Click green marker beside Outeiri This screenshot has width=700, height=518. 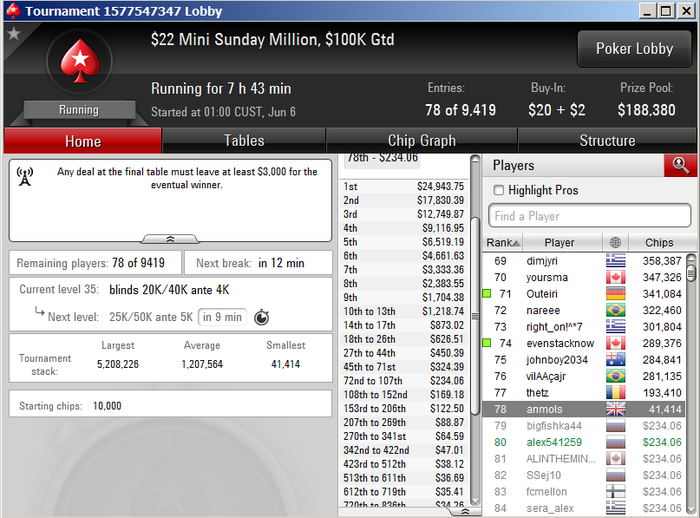coord(487,294)
